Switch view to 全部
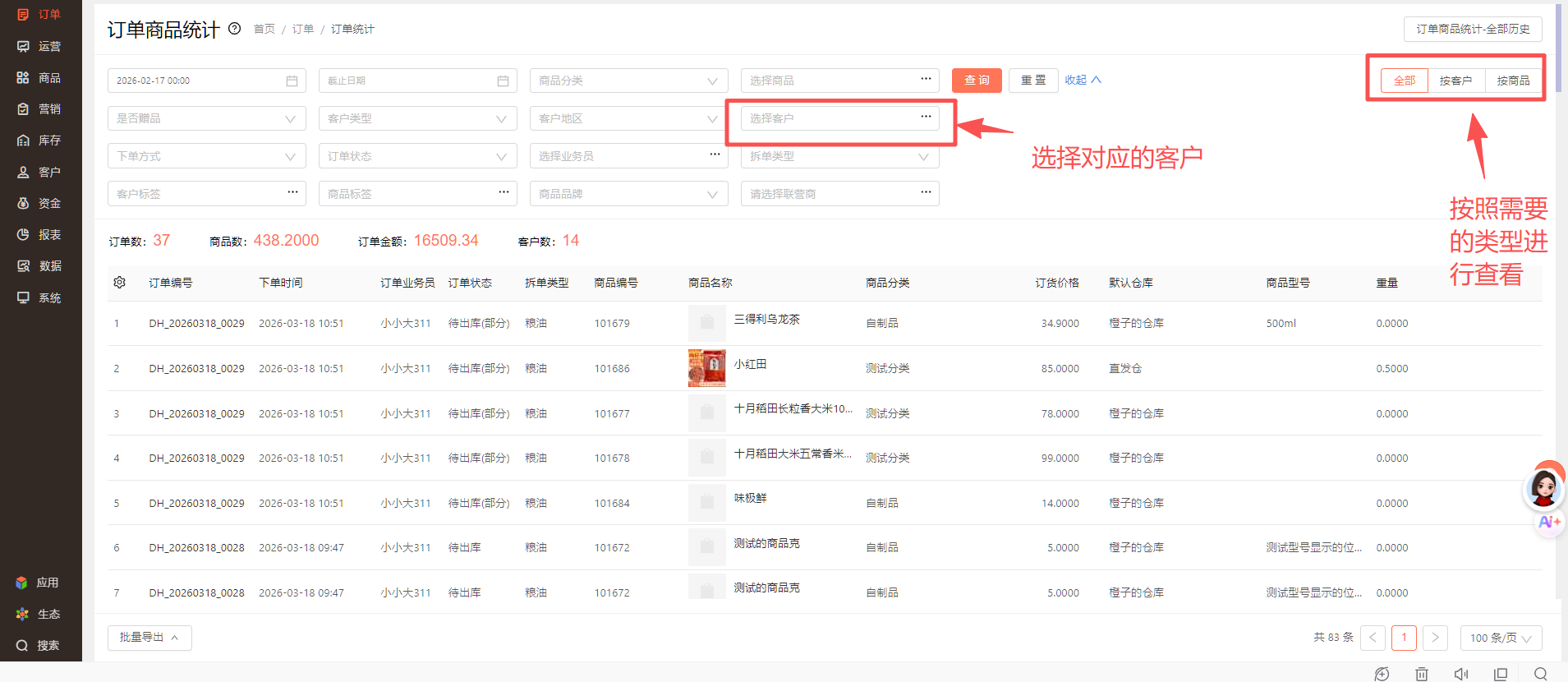Viewport: 1568px width, 682px height. pyautogui.click(x=1405, y=81)
